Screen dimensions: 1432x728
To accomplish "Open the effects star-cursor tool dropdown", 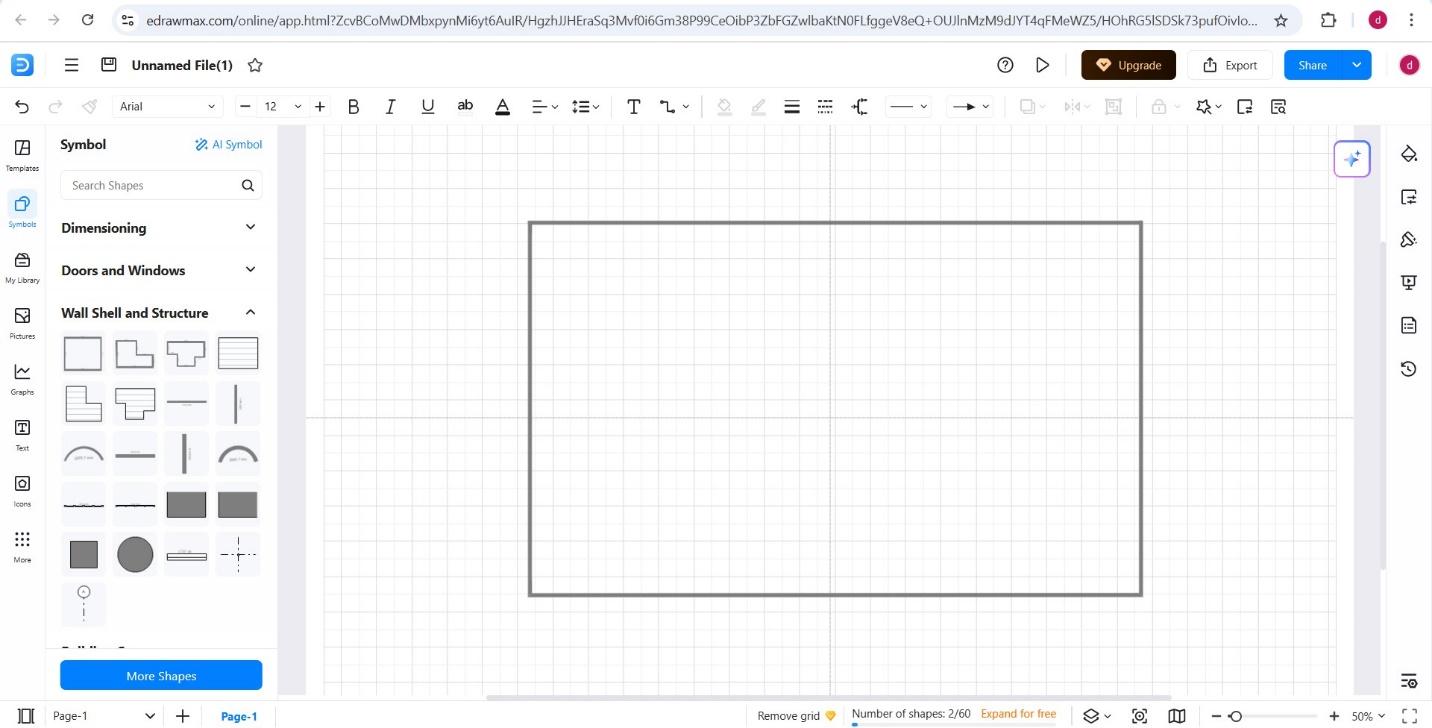I will 1208,106.
